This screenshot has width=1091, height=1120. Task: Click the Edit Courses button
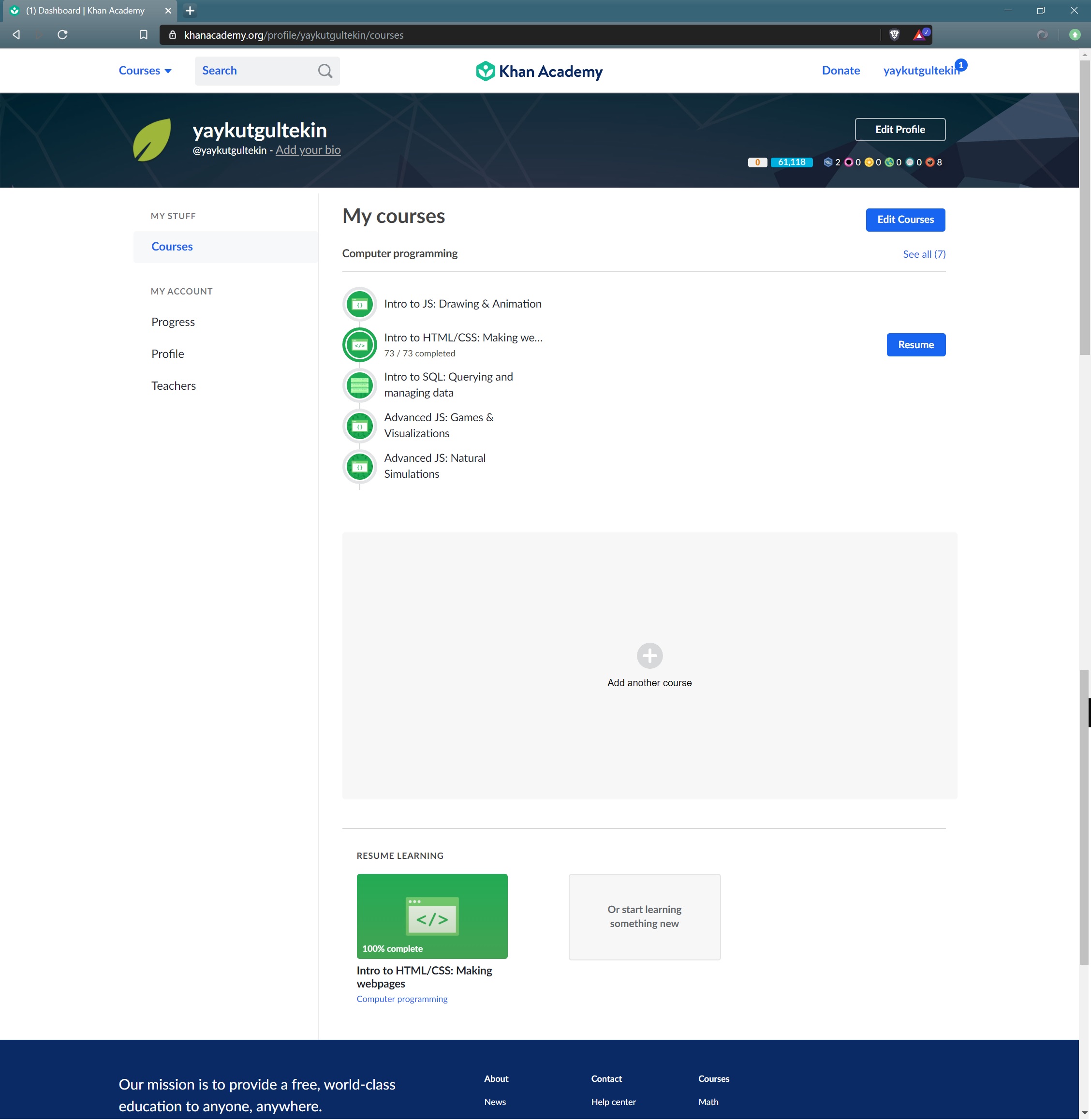click(905, 220)
